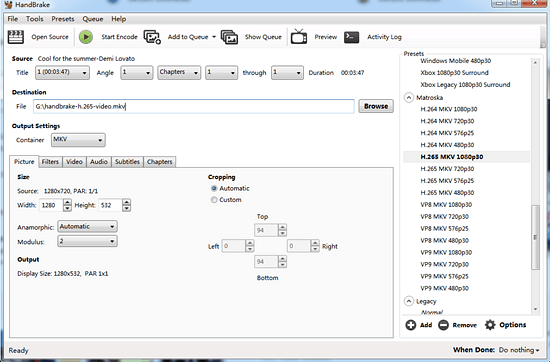Viewport: 550px width, 362px height.
Task: Open the Chapters range type dropdown
Action: pyautogui.click(x=179, y=73)
